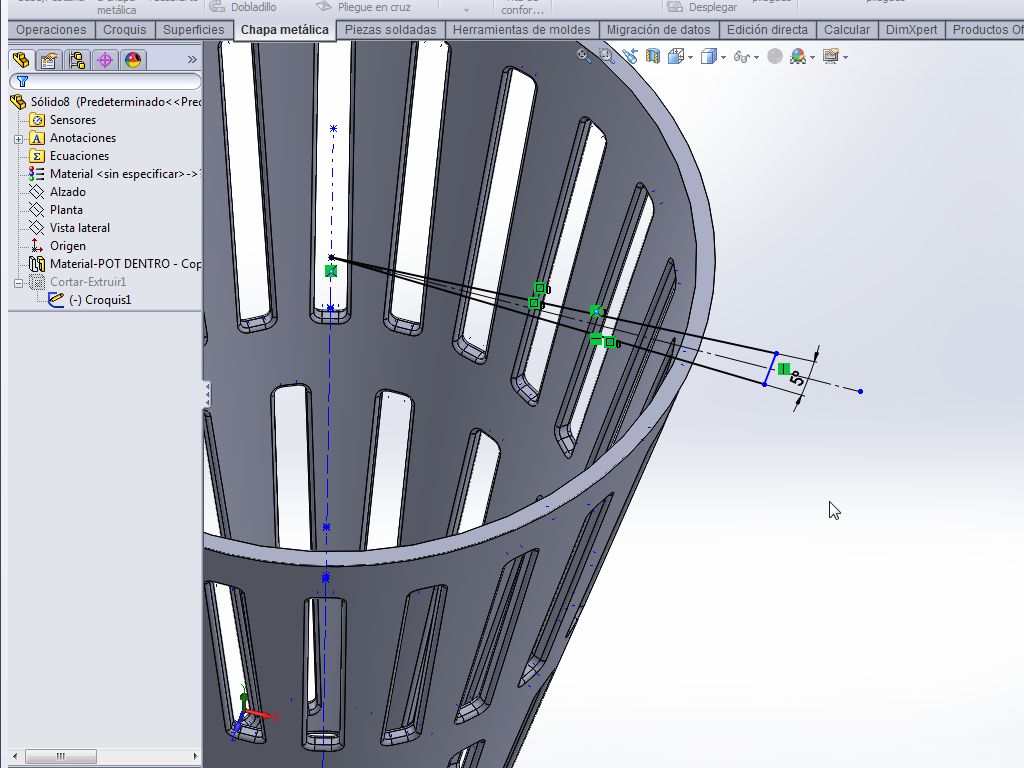Select (-) Croquis1 sketch
The height and width of the screenshot is (768, 1024).
[100, 300]
